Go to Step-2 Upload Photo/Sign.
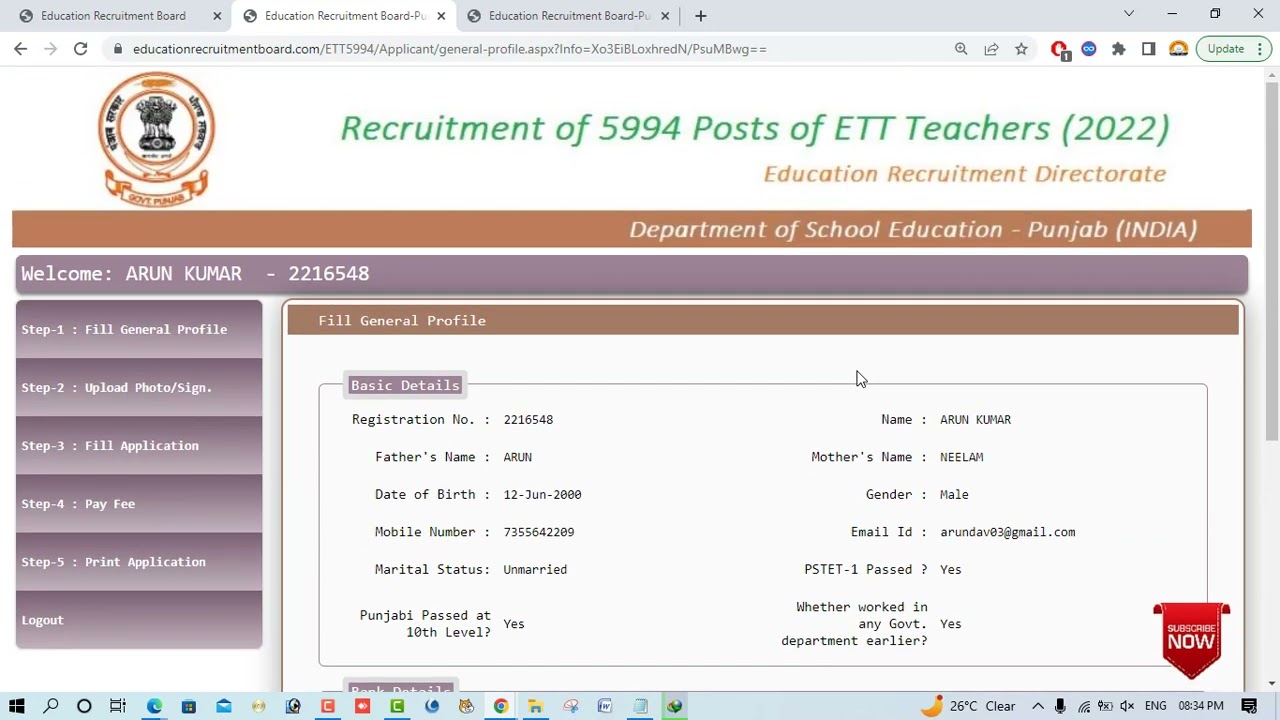 [139, 387]
